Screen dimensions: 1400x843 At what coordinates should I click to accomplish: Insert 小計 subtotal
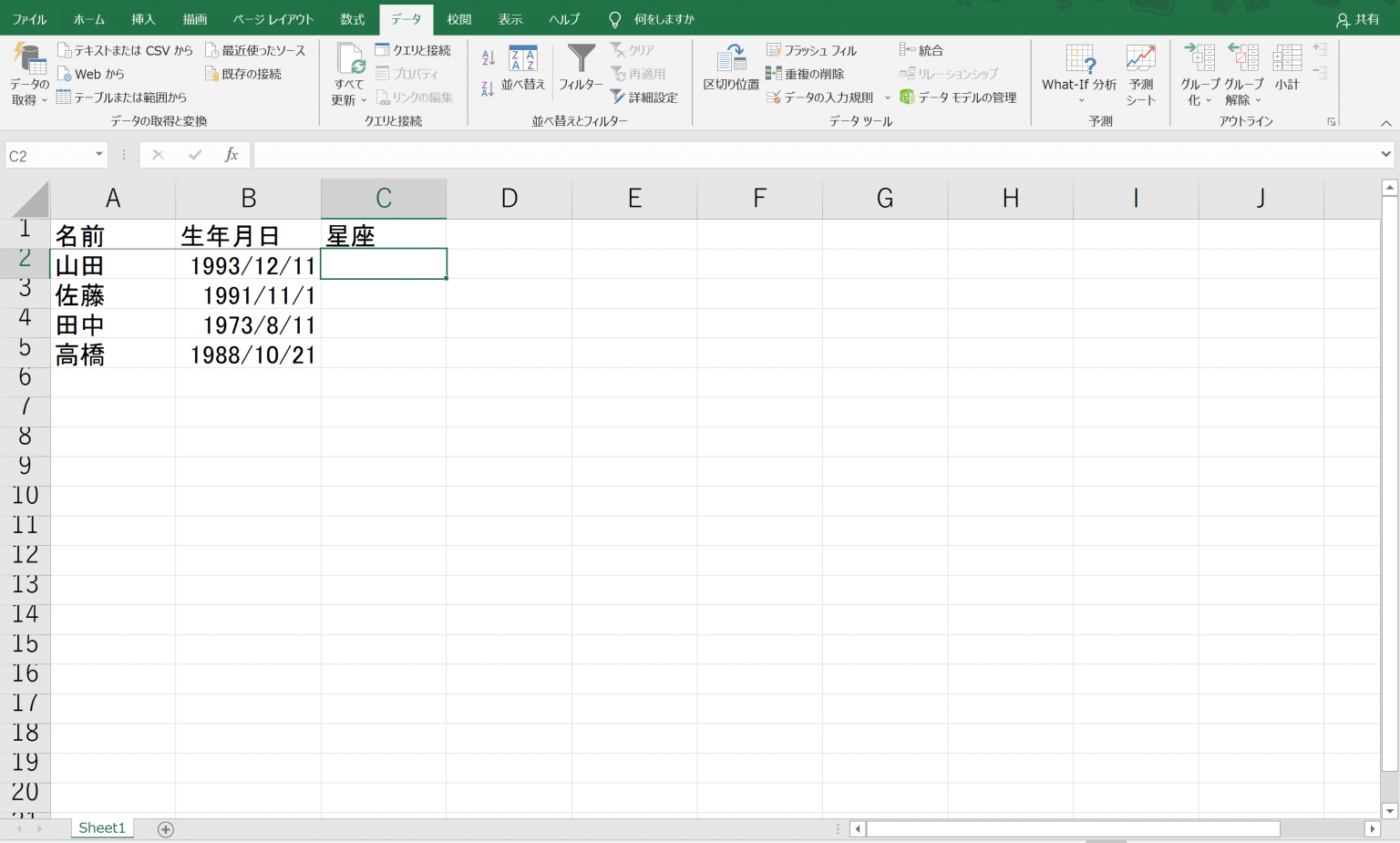click(x=1287, y=68)
